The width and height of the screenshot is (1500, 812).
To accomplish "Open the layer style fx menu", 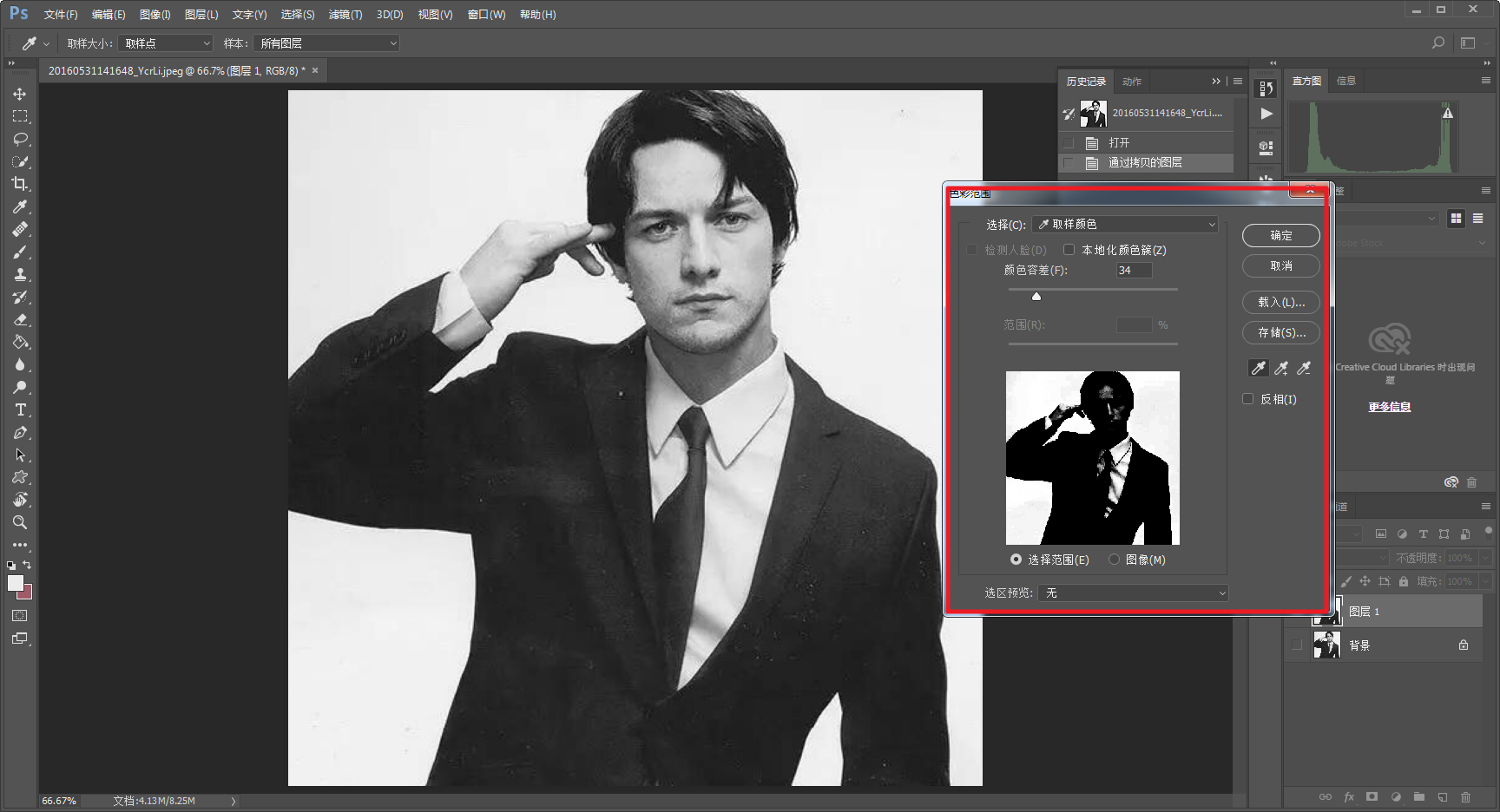I will 1349,796.
